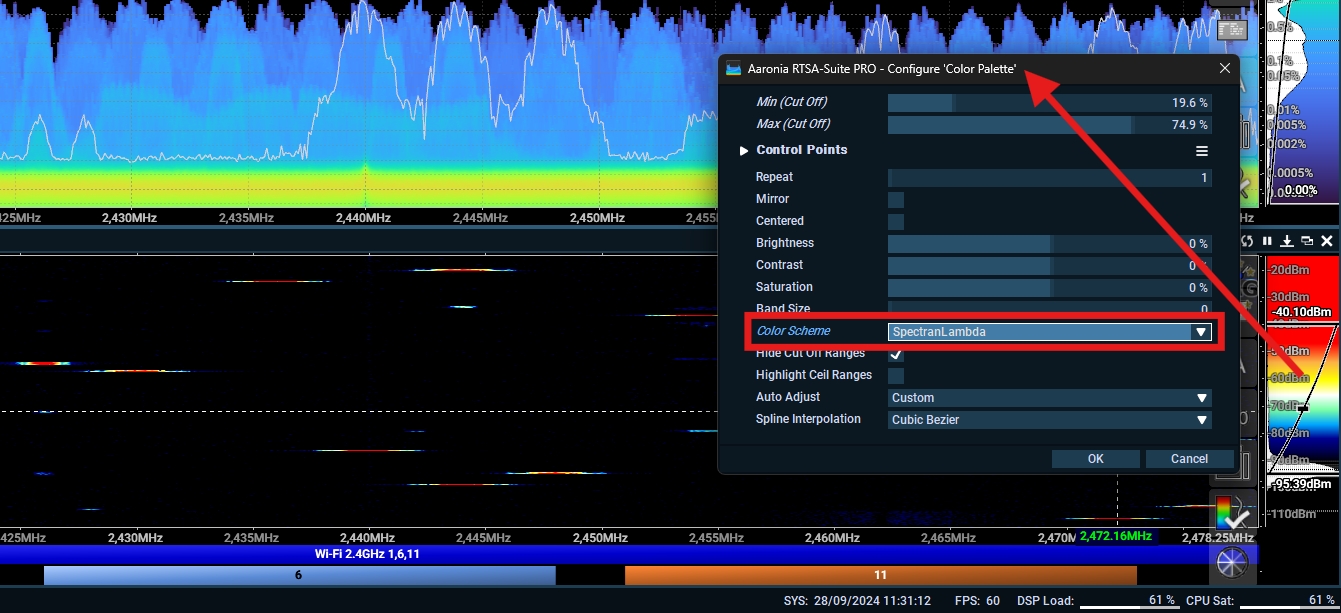Enable the Mirror checkbox

click(x=896, y=200)
